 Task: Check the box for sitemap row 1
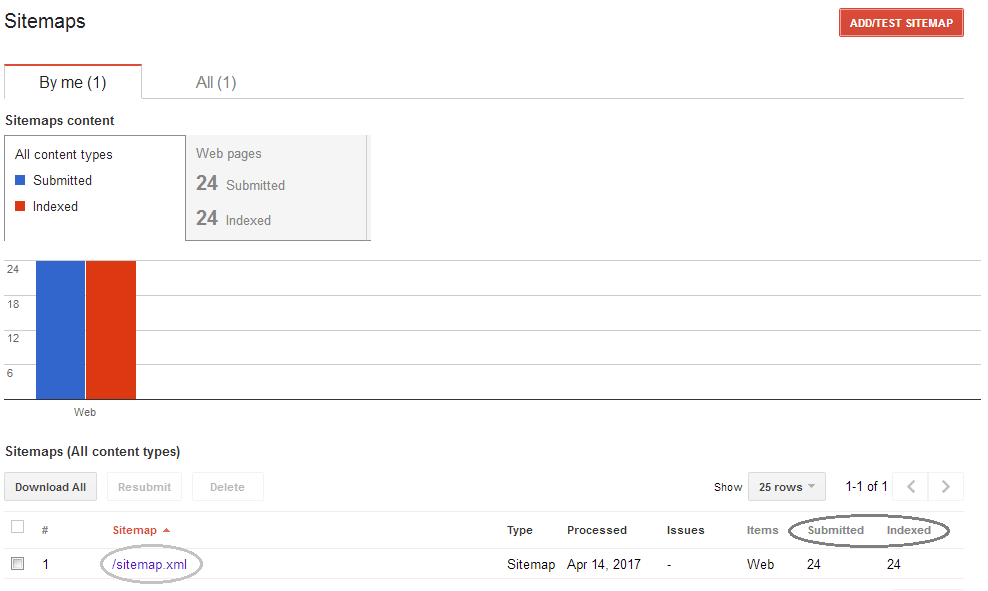click(x=17, y=564)
